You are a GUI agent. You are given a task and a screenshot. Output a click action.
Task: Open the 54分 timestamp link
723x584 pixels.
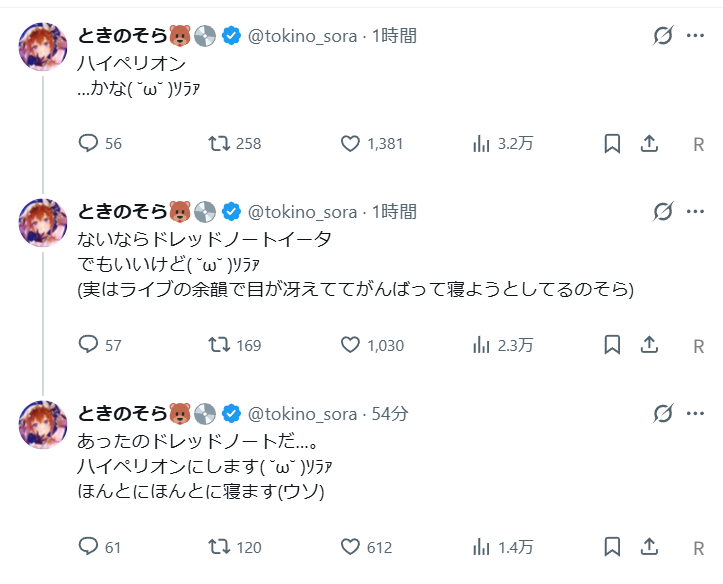[389, 413]
